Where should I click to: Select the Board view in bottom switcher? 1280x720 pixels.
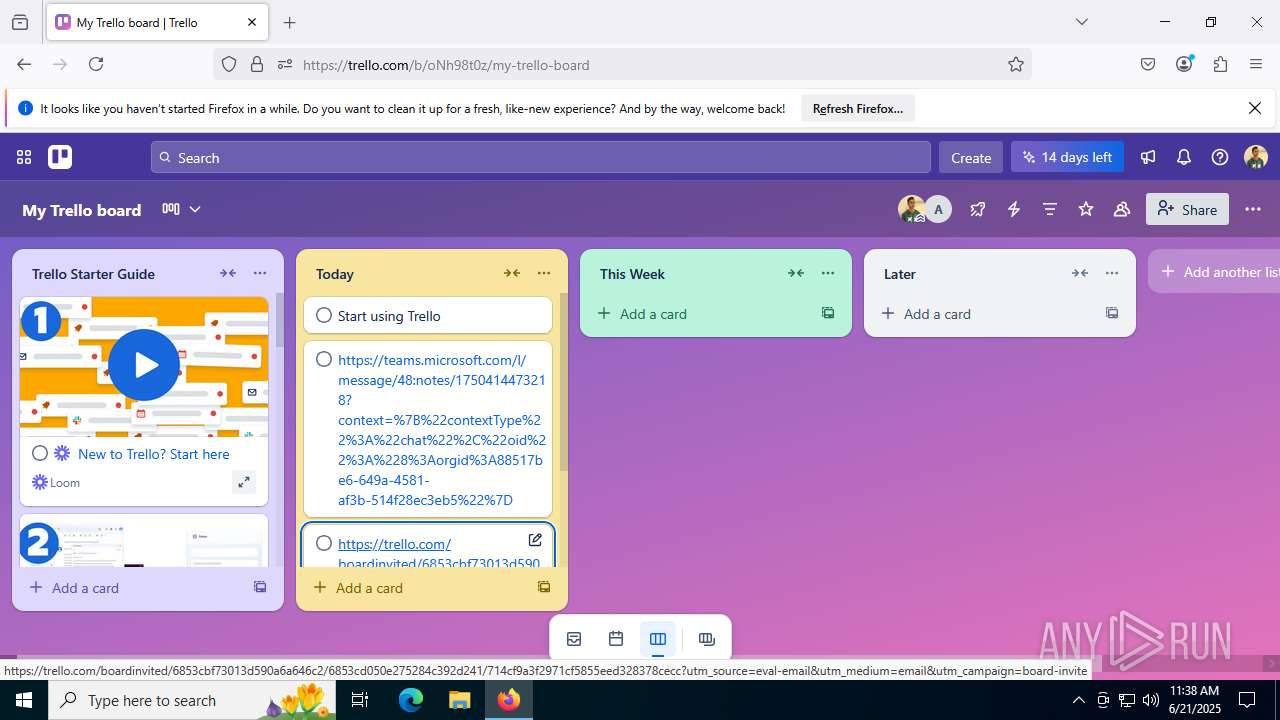pyautogui.click(x=658, y=639)
